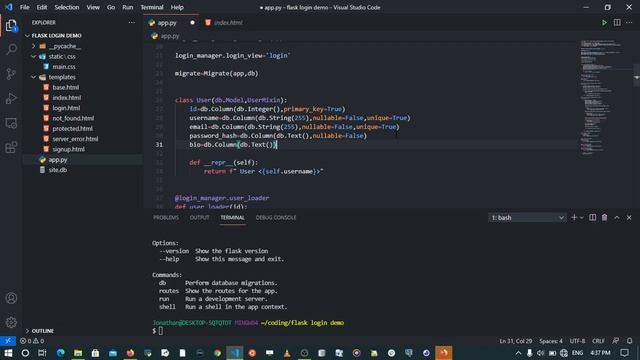Open Manage gear settings menu
Viewport: 640px width, 360px height.
coord(11,322)
